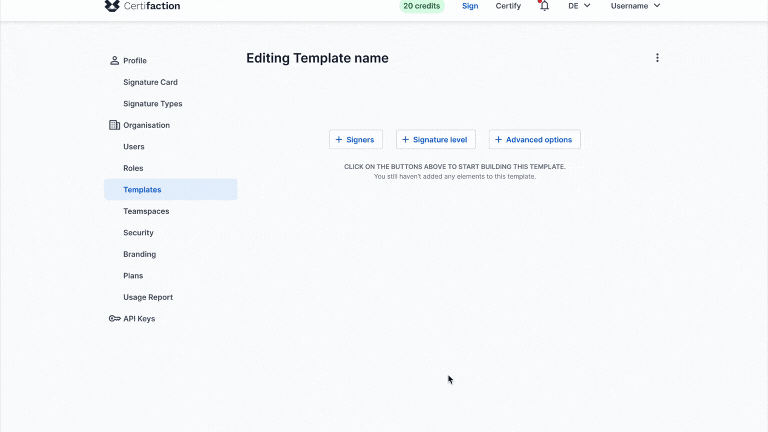Click the Profile person icon

point(114,61)
